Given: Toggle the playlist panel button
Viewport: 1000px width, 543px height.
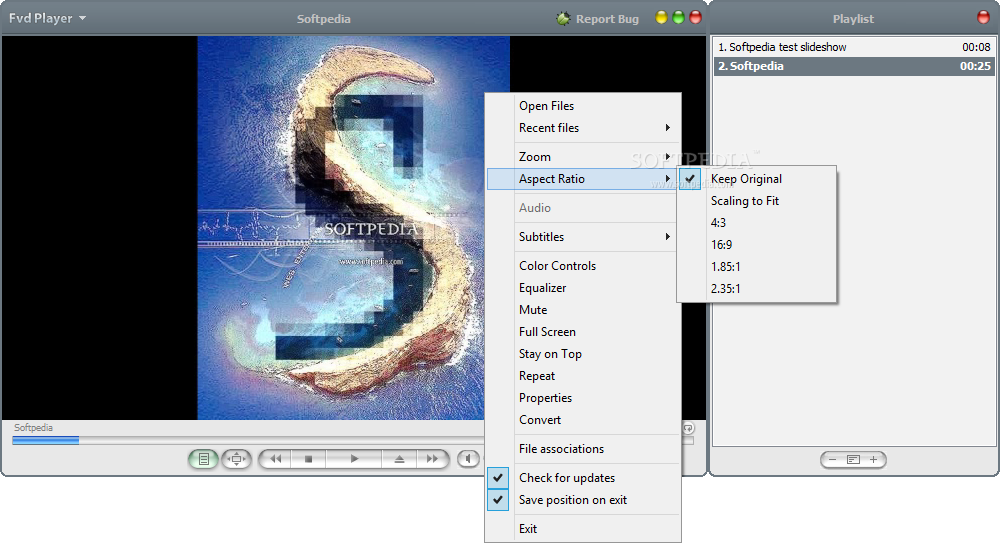Looking at the screenshot, I should pyautogui.click(x=203, y=459).
